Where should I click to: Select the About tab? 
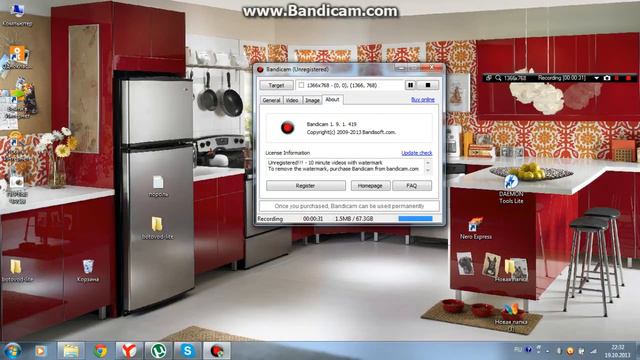click(x=332, y=99)
